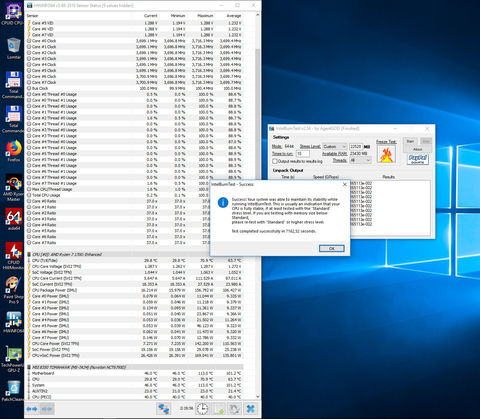The image size is (480, 419).
Task: Select the Core #0 Clock row
Action: [135, 41]
